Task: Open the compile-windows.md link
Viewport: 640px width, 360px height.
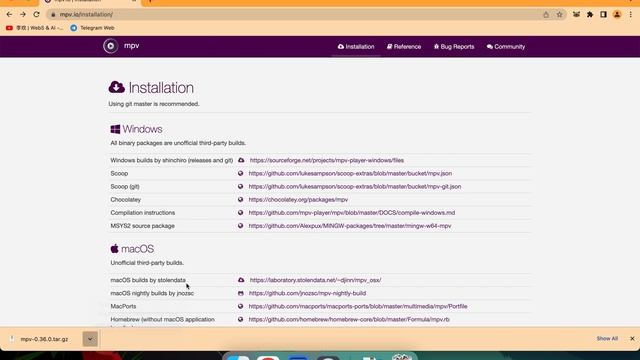Action: tap(352, 213)
